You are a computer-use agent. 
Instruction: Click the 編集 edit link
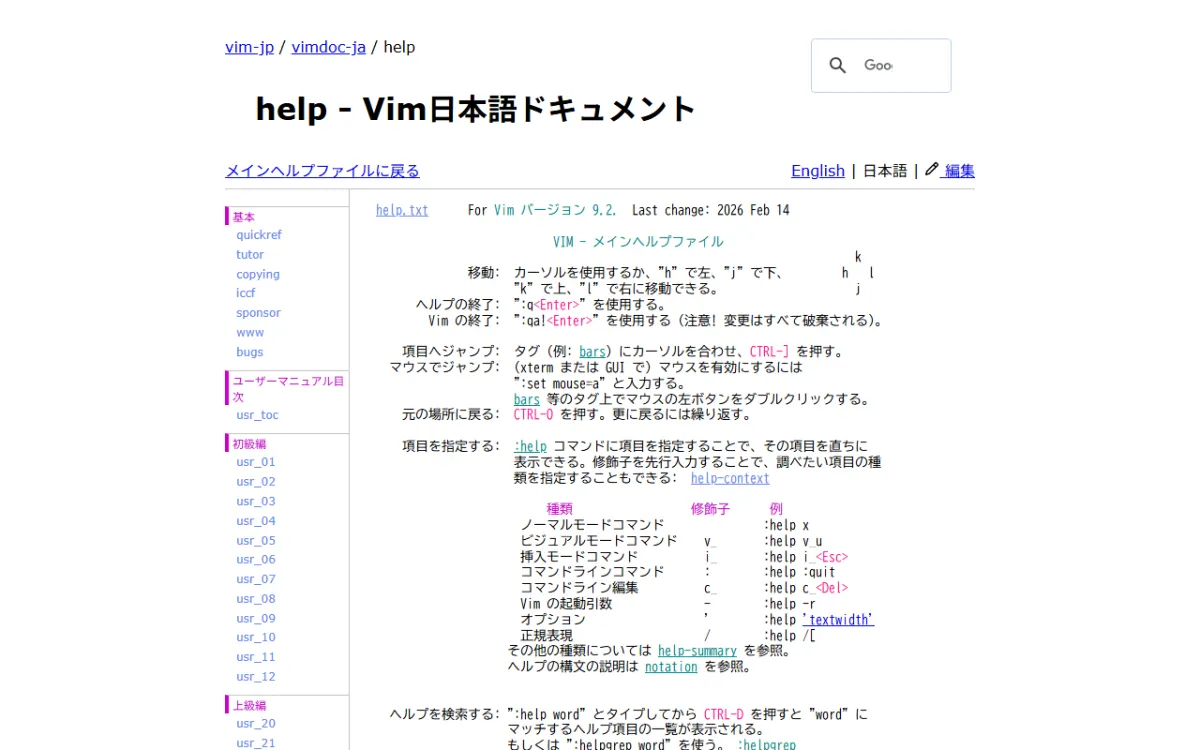click(x=960, y=171)
